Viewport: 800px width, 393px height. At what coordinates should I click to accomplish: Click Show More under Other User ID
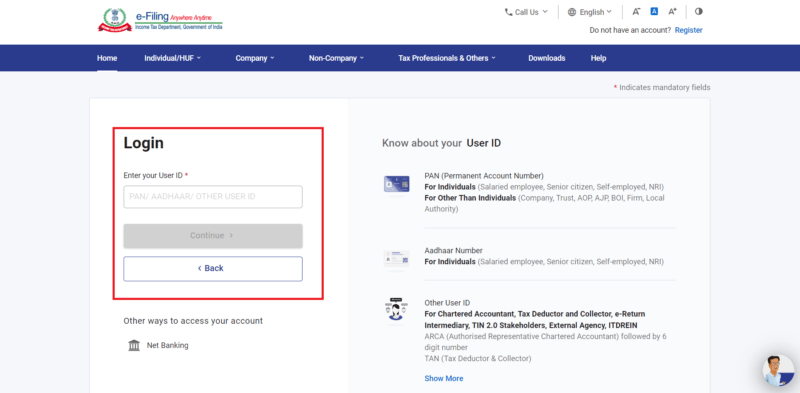pyautogui.click(x=444, y=378)
